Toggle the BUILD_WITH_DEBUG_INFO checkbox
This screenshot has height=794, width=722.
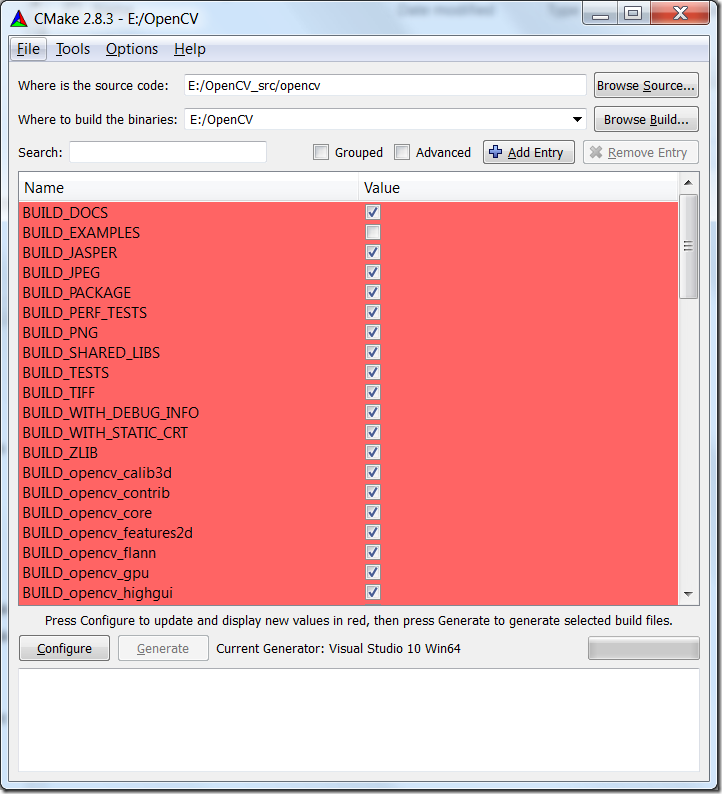(x=373, y=412)
